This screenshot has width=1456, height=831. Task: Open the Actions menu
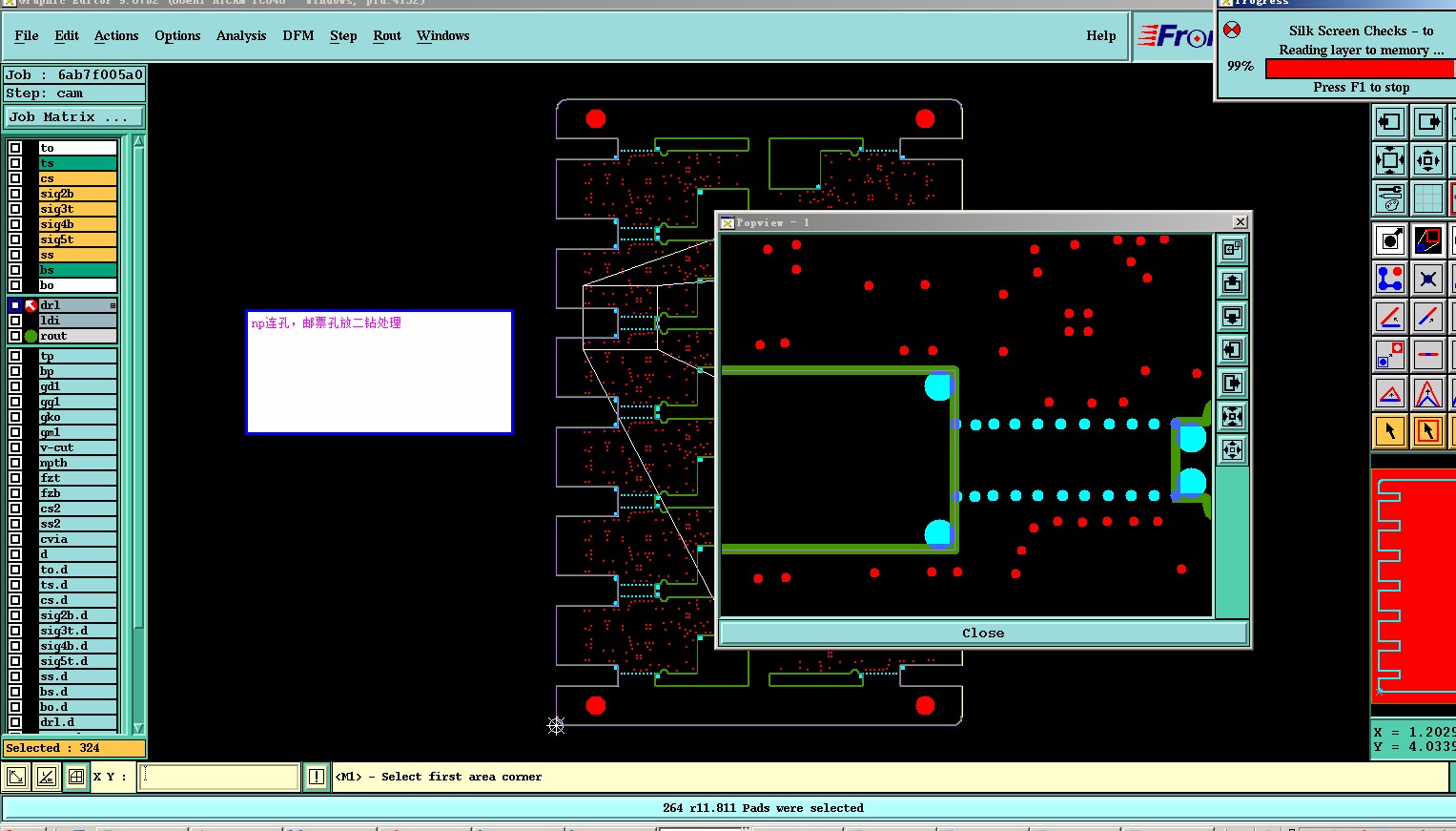(x=116, y=35)
